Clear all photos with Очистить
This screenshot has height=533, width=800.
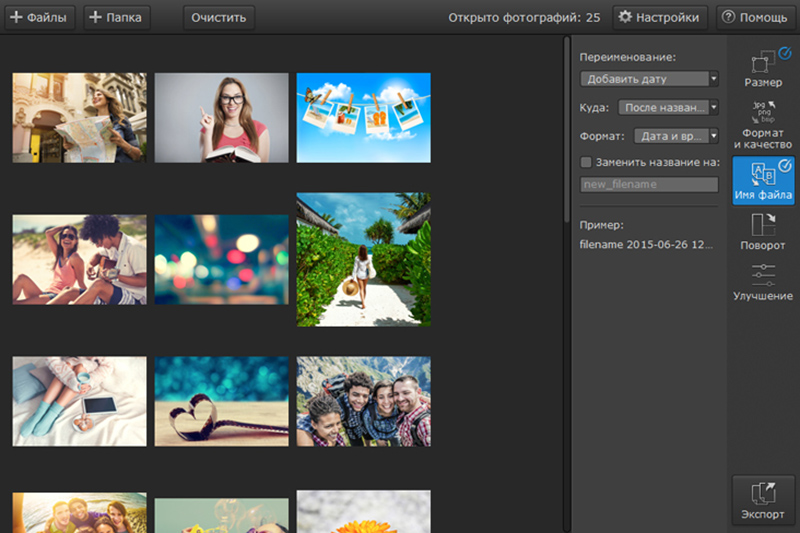(x=218, y=17)
